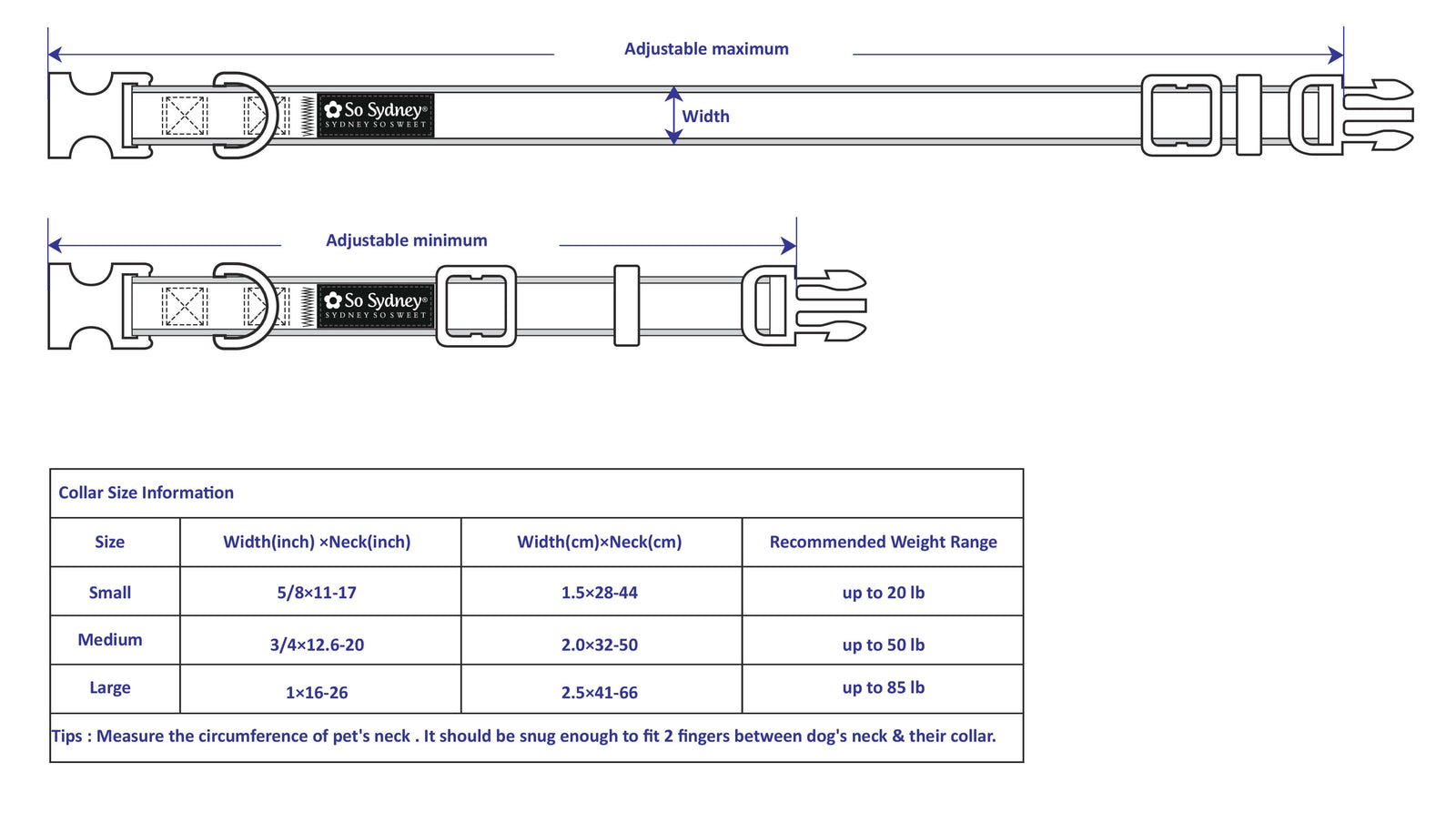Click the "Collar Size Information" table heading

pos(146,493)
